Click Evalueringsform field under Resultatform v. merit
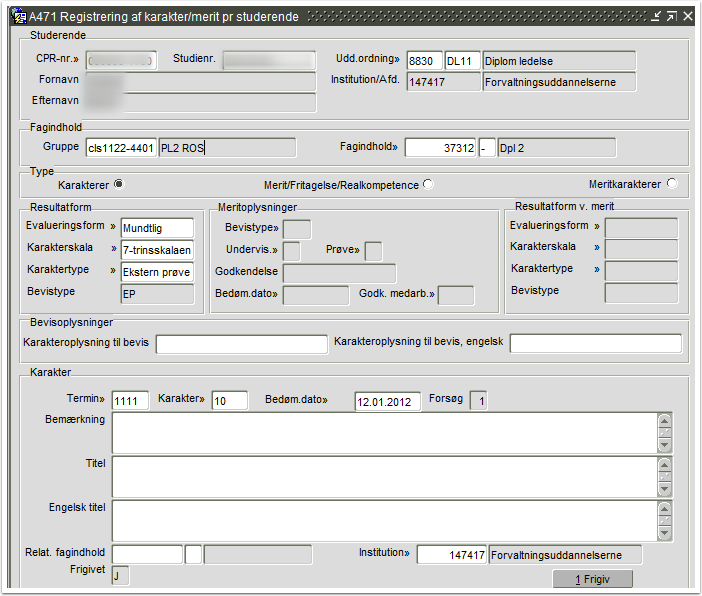 [x=641, y=228]
